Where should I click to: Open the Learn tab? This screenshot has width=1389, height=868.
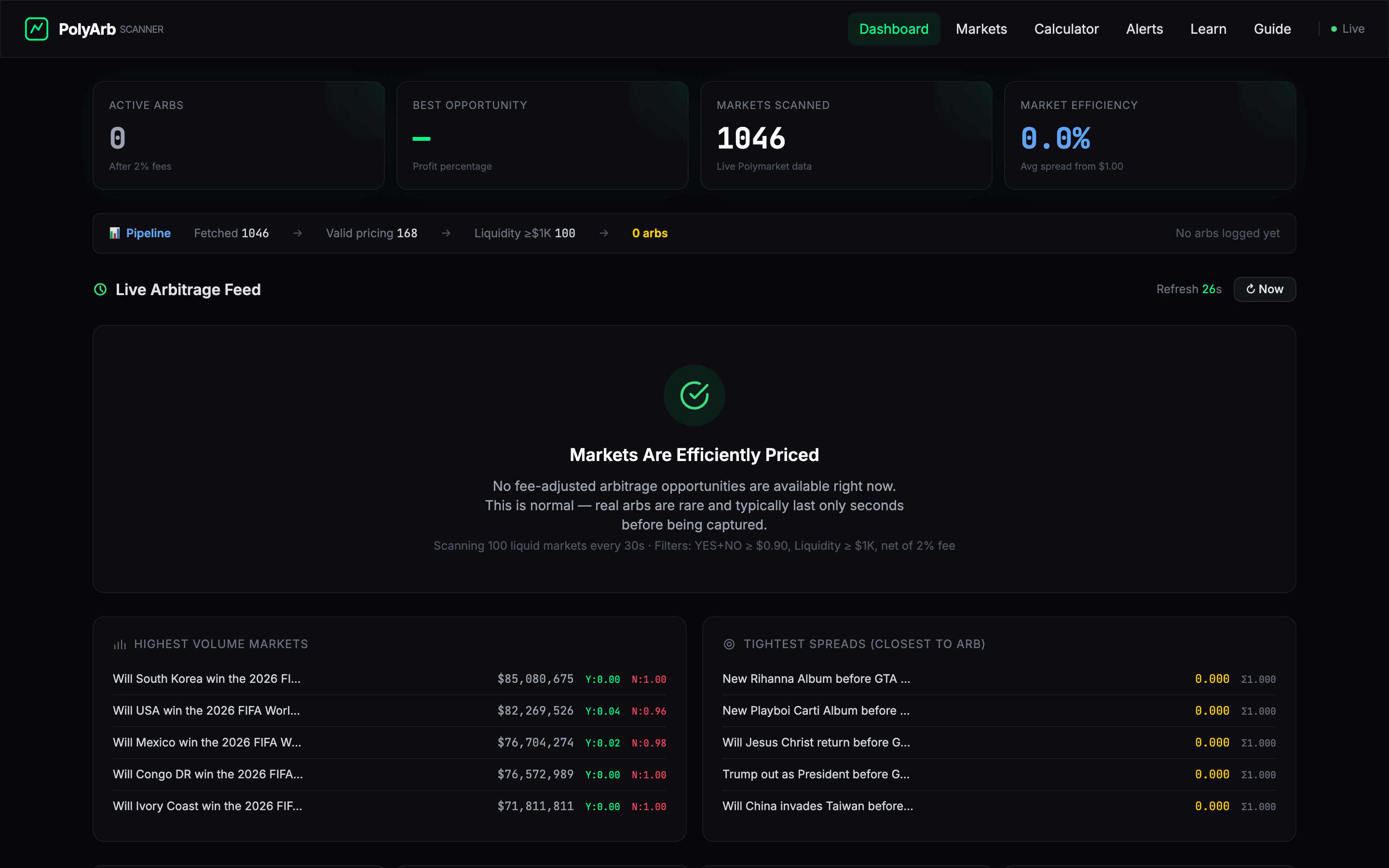1208,29
